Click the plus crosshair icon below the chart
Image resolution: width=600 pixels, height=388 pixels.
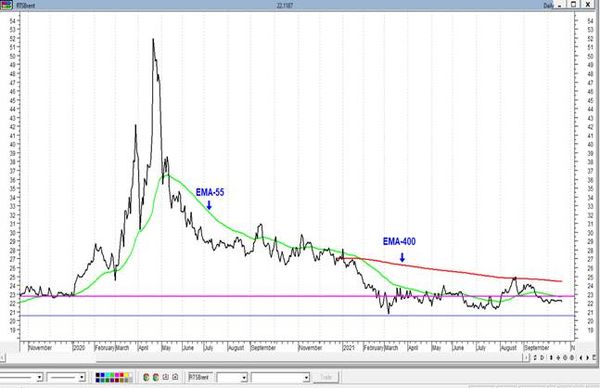558,358
